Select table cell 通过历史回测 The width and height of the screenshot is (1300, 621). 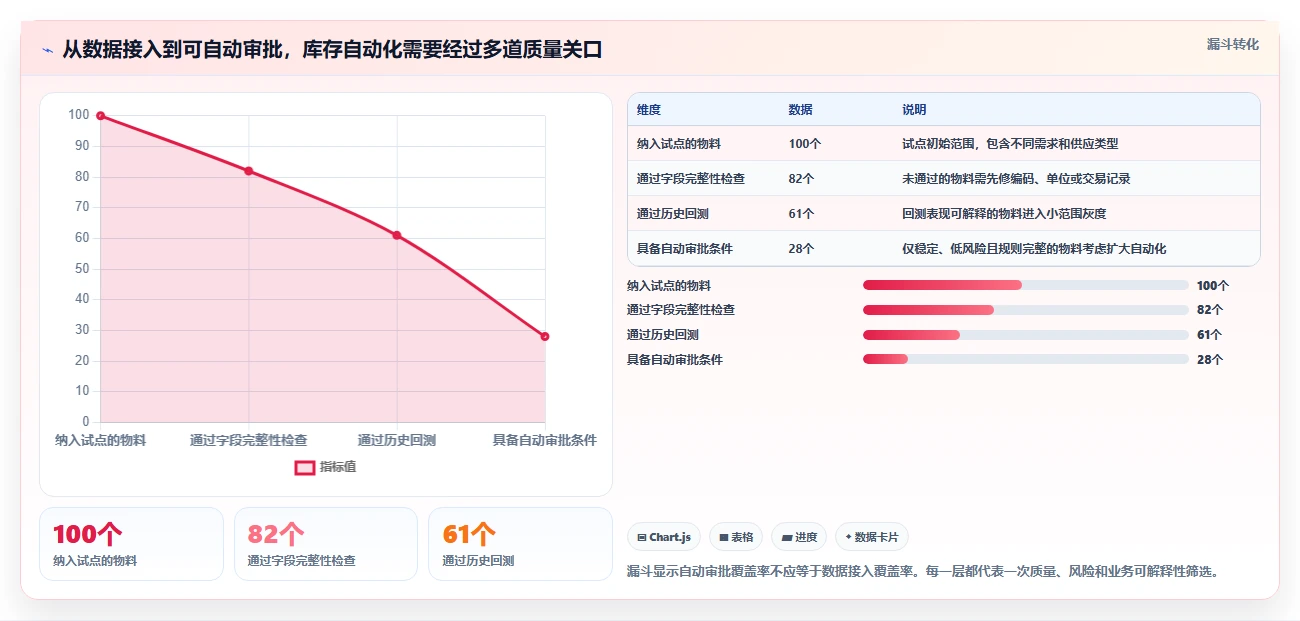pos(673,214)
